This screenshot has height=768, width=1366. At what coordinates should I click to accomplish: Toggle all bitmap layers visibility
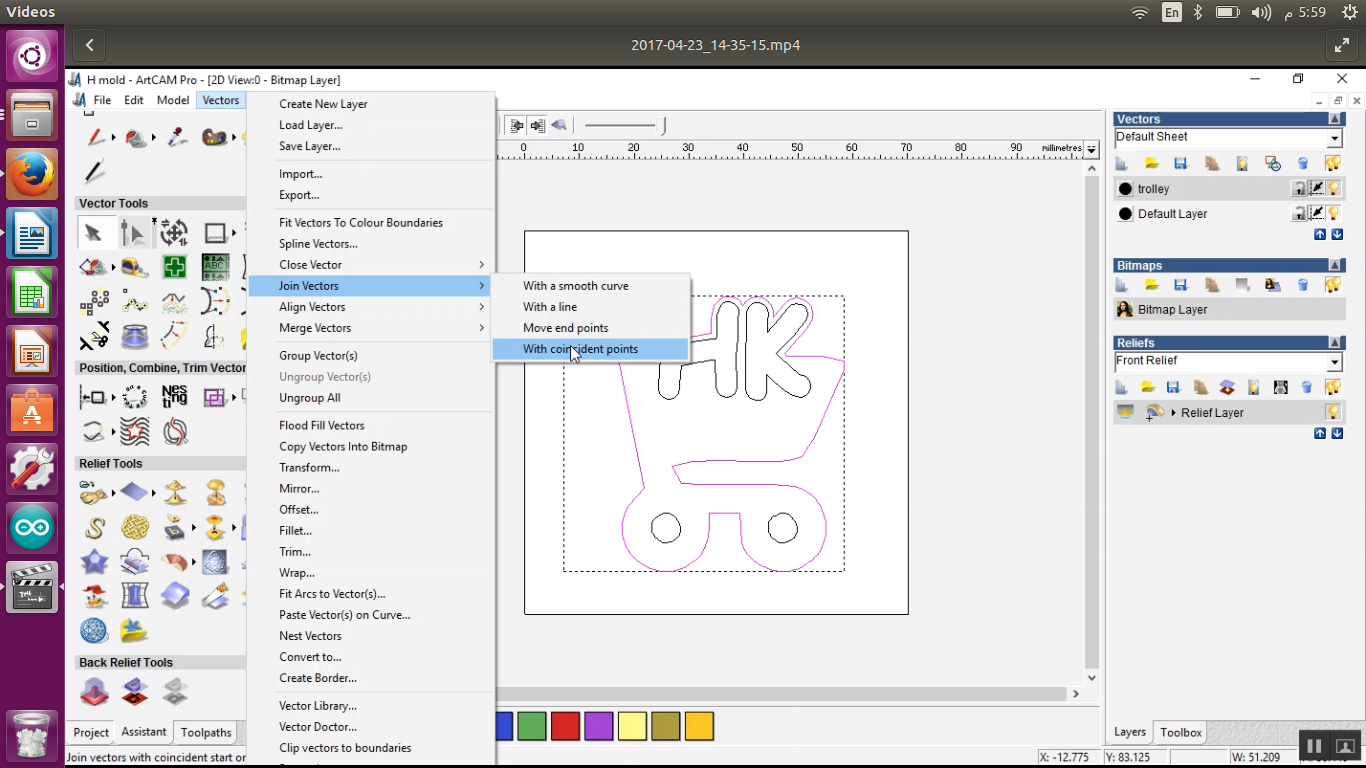tap(1333, 285)
